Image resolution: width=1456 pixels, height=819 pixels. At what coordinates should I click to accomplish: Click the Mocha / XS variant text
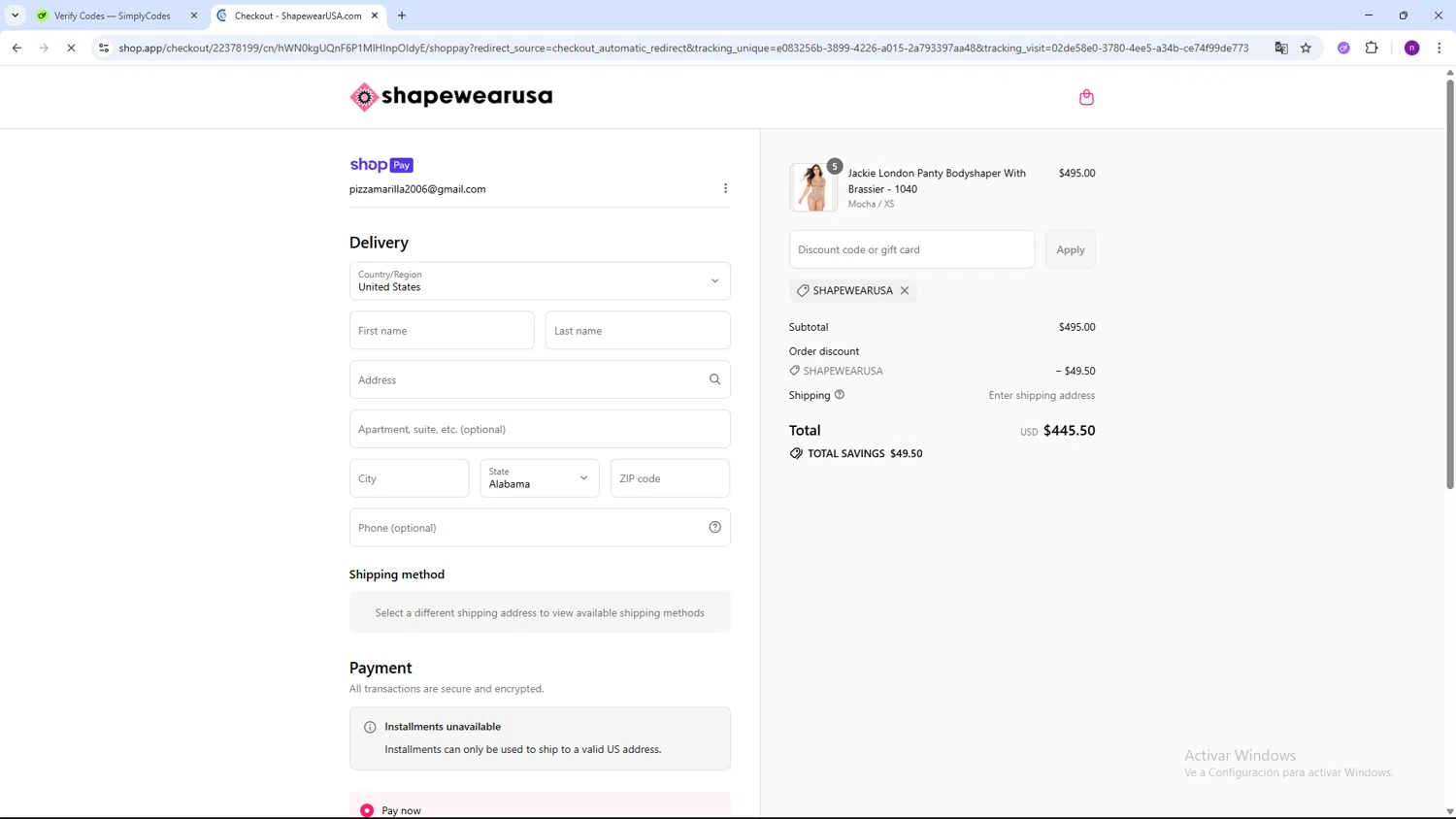coord(871,204)
